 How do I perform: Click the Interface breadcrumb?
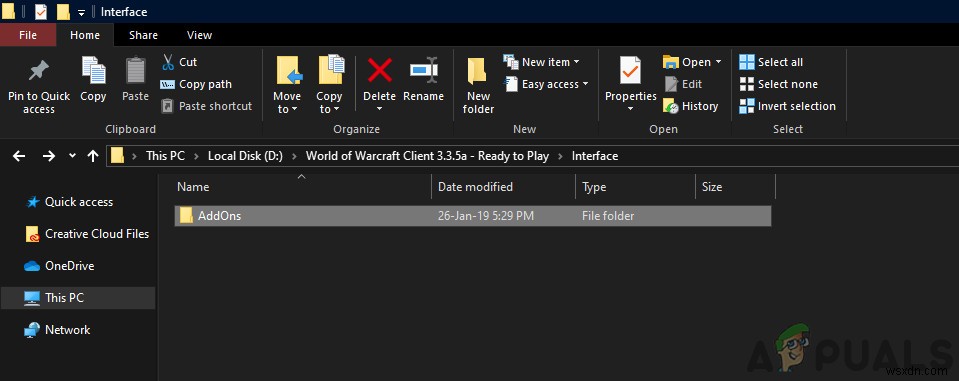594,156
